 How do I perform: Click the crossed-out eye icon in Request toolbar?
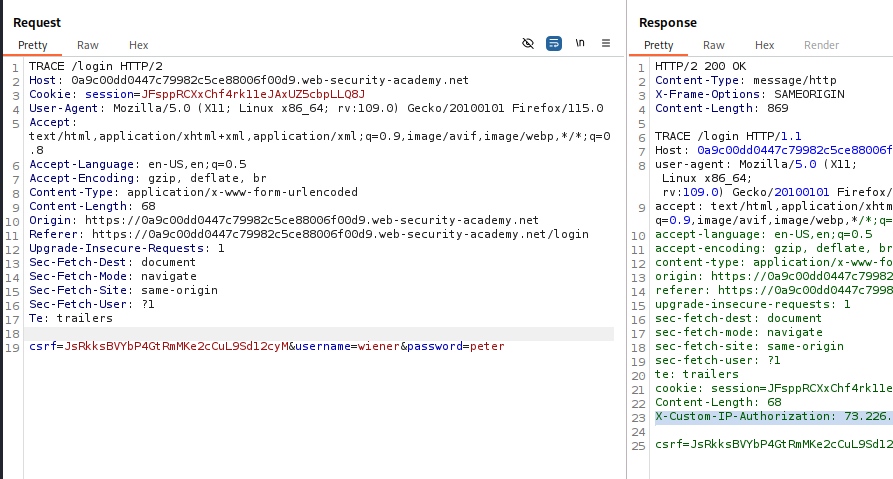pyautogui.click(x=528, y=44)
